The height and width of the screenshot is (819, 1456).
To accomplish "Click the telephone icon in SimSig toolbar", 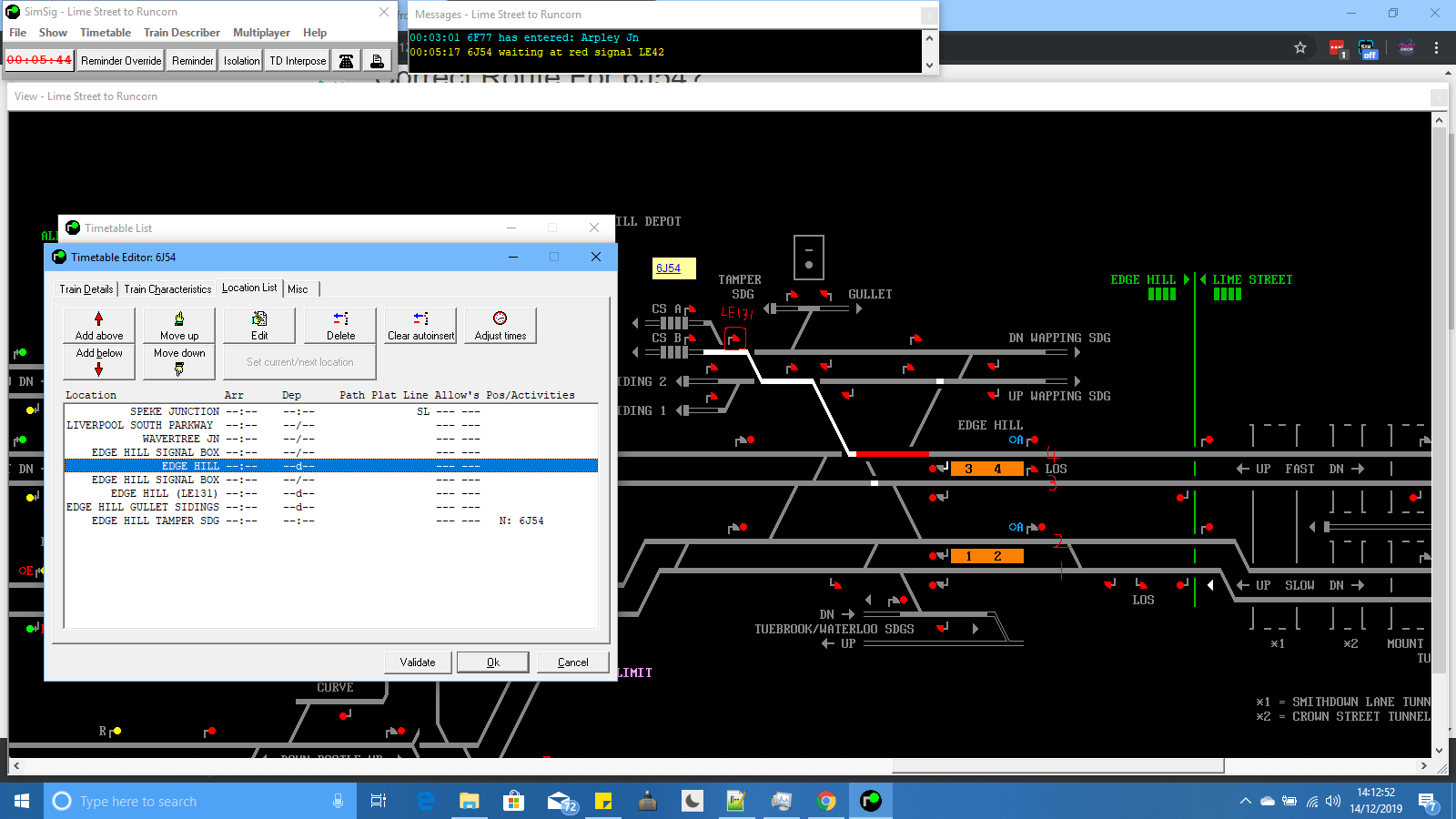I will pos(346,61).
